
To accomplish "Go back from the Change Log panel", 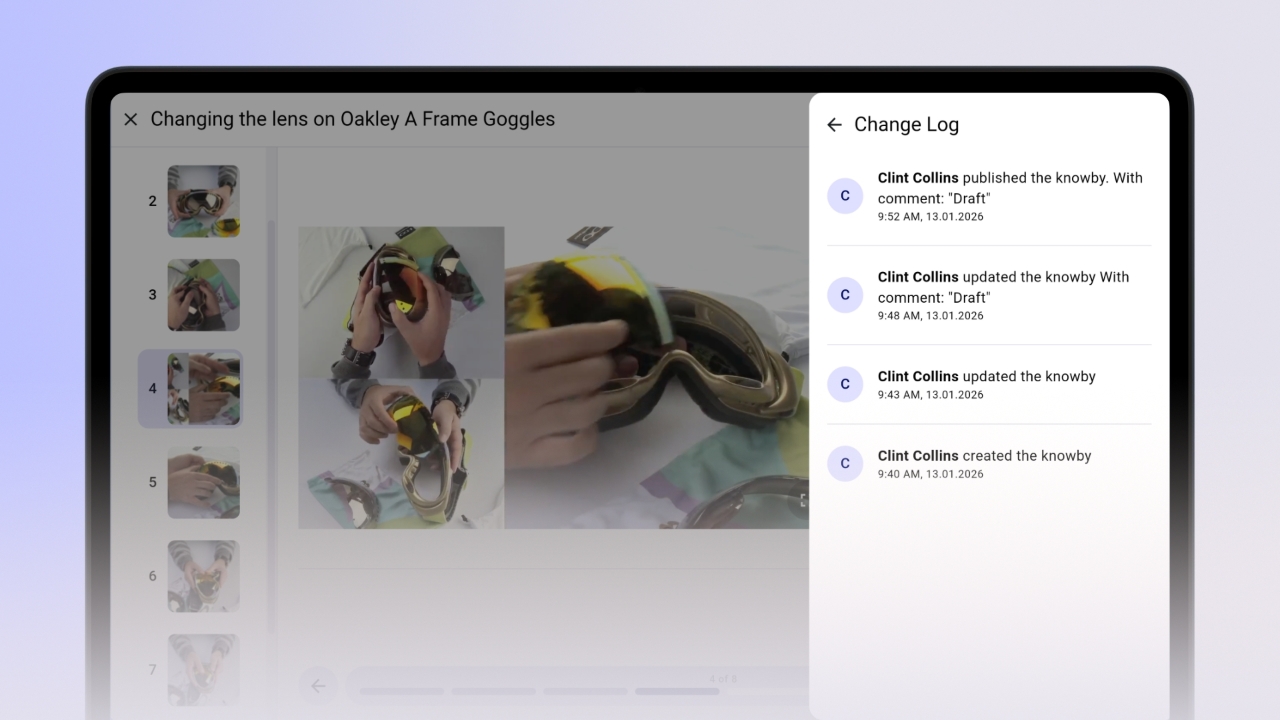I will click(x=834, y=125).
